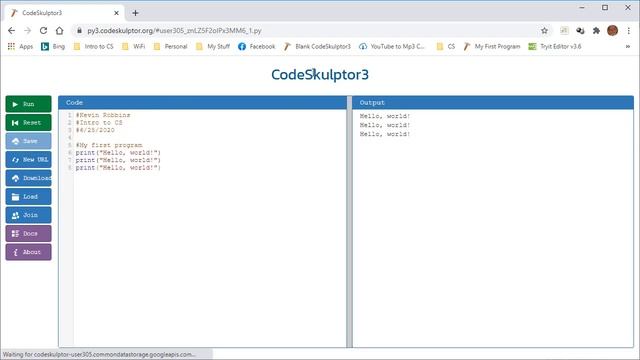Viewport: 640px width, 360px height.
Task: Click the print statement on line 6
Action: pos(118,153)
